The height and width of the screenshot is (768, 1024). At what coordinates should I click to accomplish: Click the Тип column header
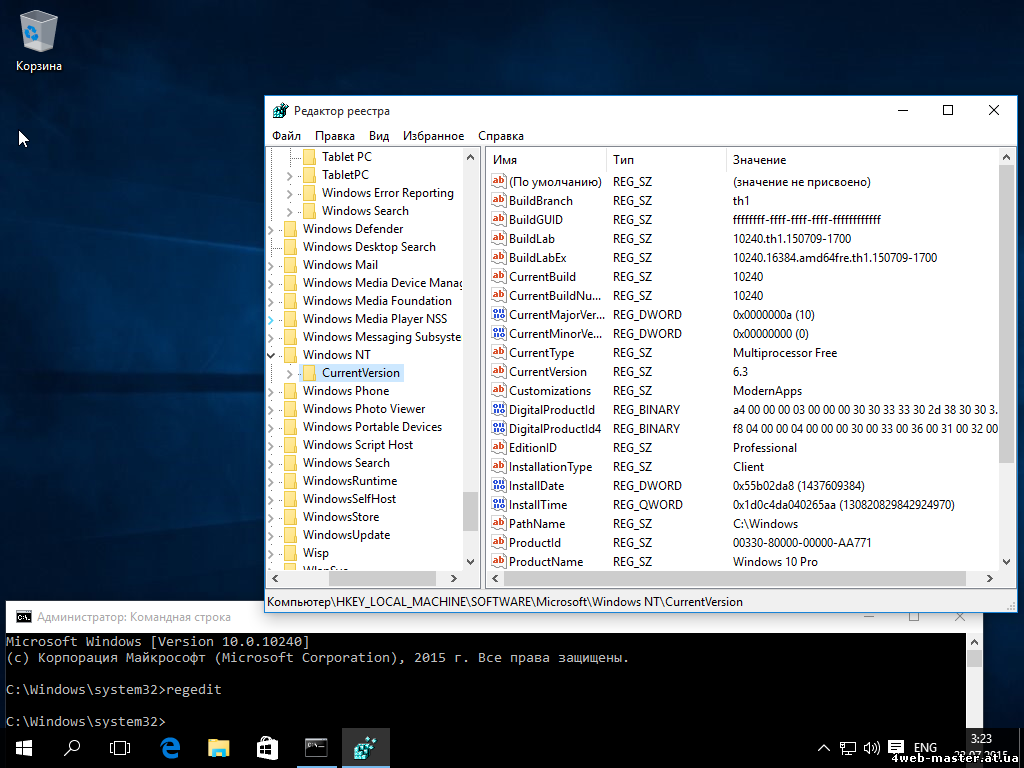[x=666, y=159]
